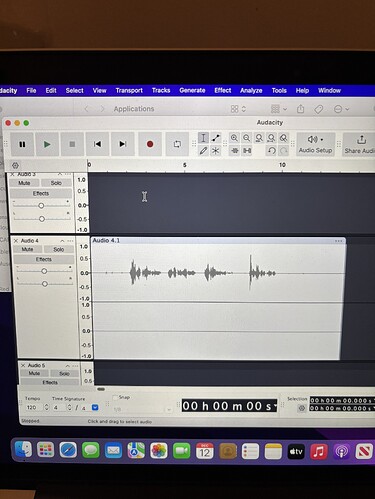Screen dimensions: 375x499
Task: Mute the Audio 5 track
Action: [x=34, y=373]
